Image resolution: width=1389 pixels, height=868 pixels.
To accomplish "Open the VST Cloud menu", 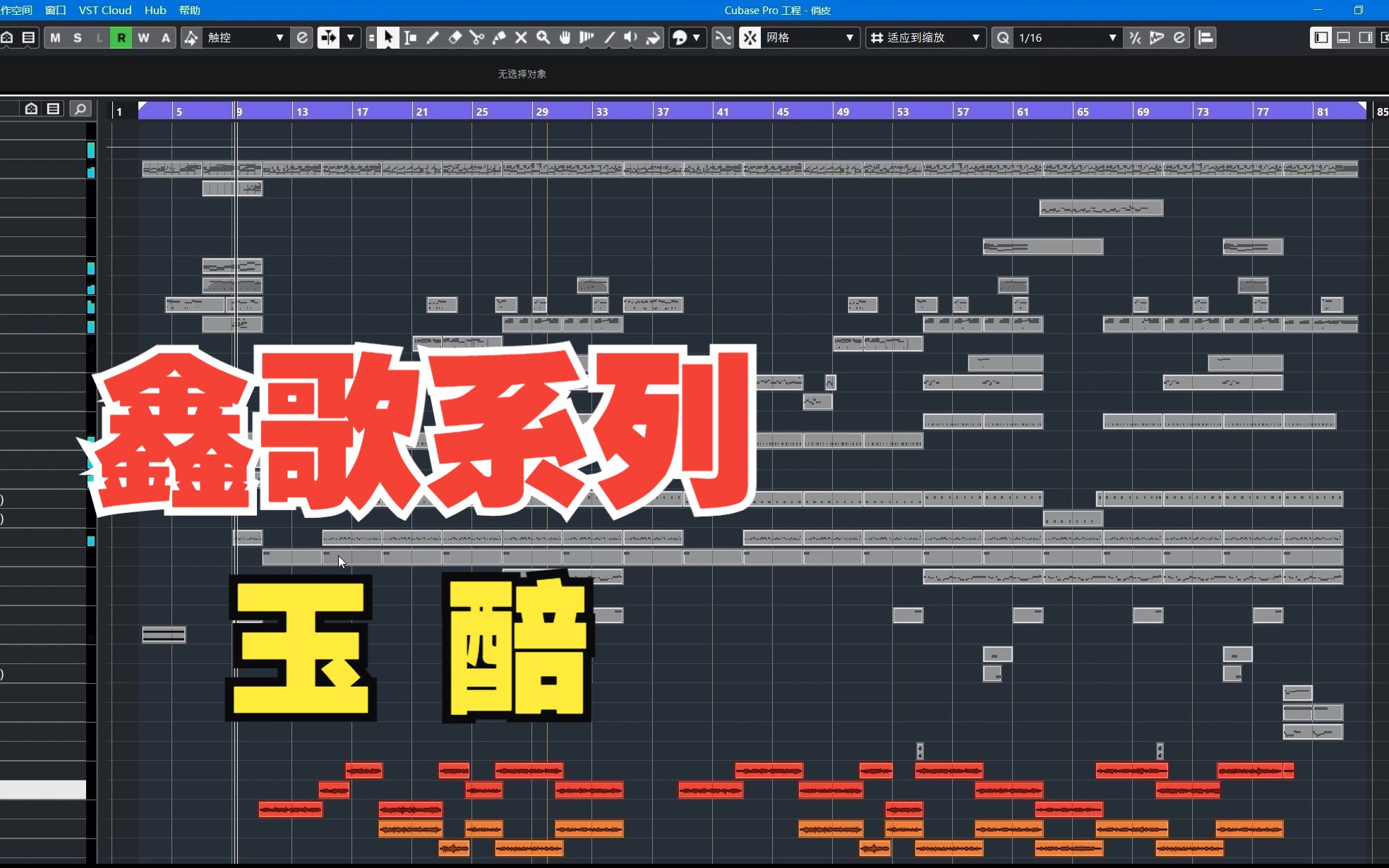I will coord(105,10).
